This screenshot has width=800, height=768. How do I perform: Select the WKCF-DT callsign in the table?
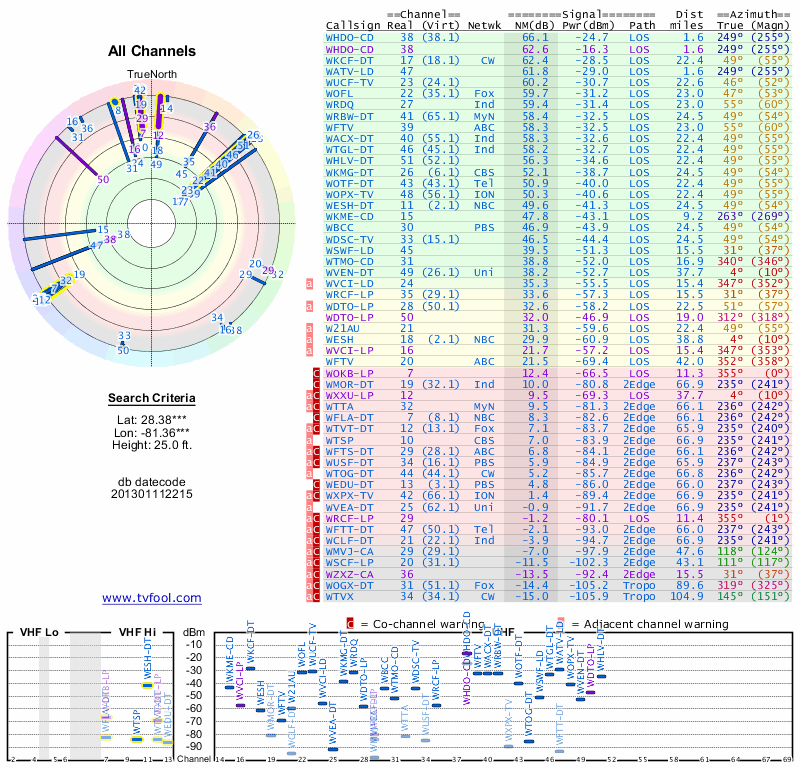tap(349, 61)
